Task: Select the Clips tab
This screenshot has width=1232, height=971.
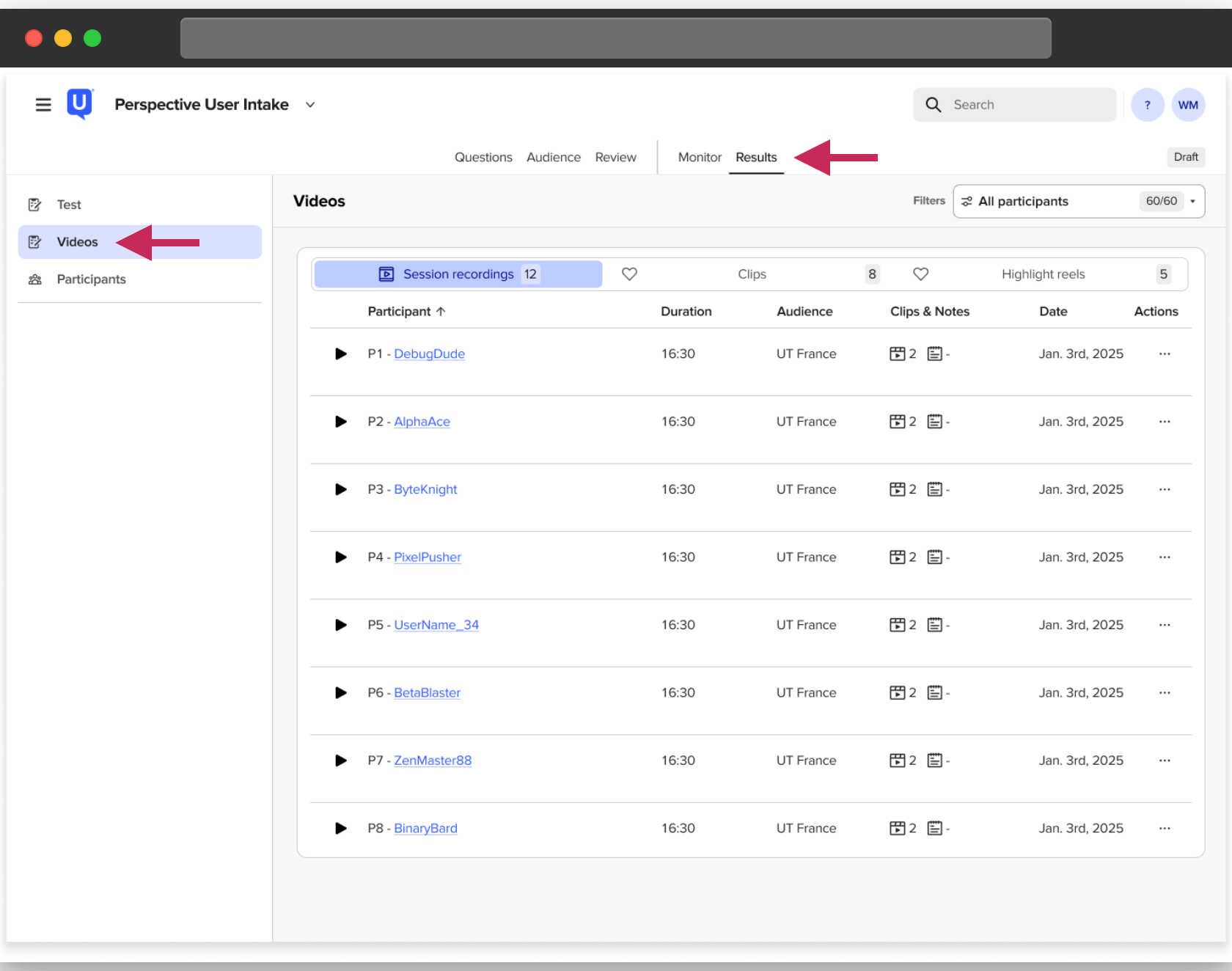Action: 752,274
